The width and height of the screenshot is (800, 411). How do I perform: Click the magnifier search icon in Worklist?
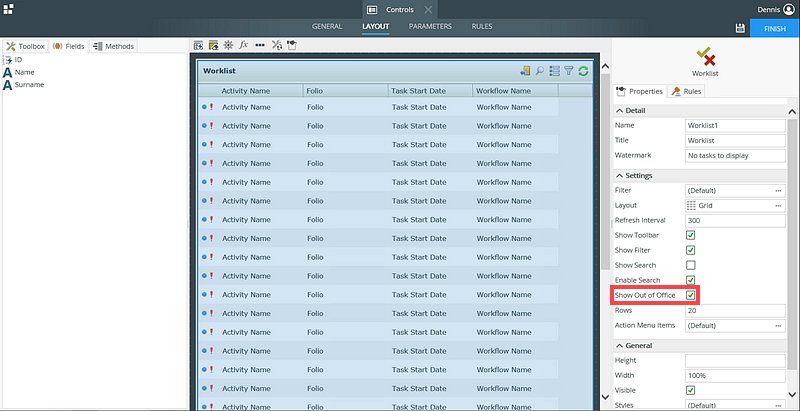pyautogui.click(x=540, y=71)
